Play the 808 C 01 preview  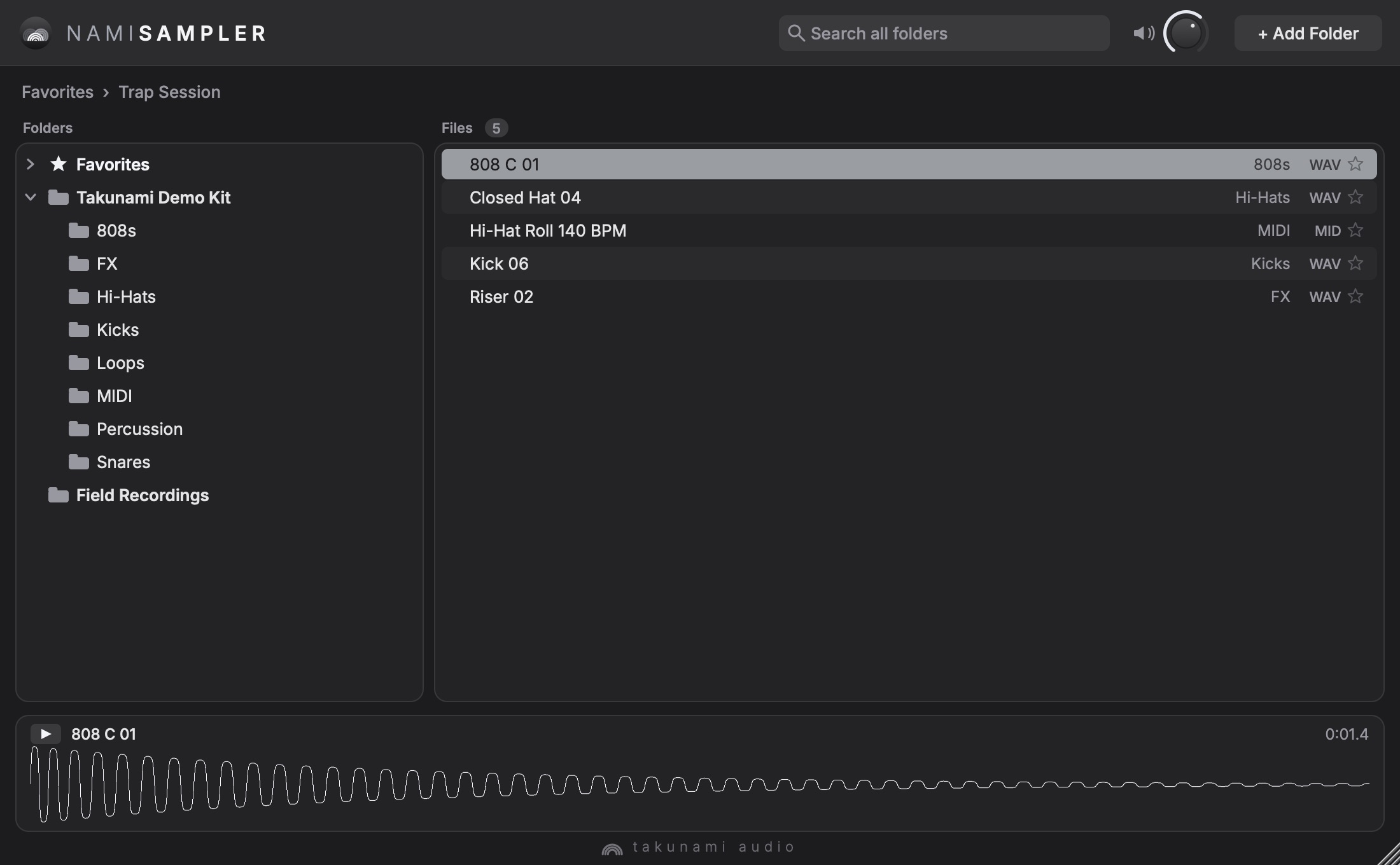[46, 734]
